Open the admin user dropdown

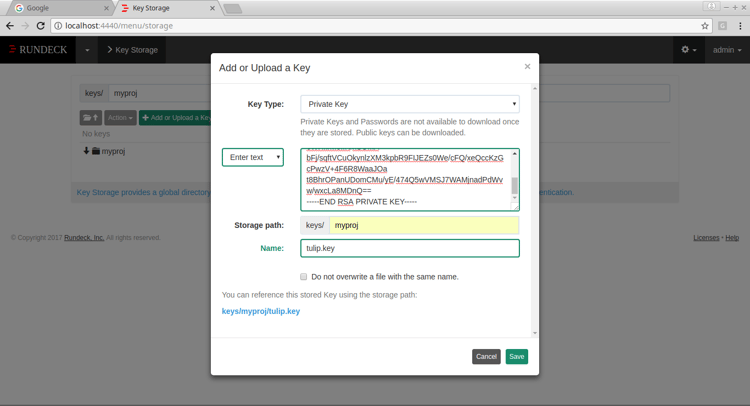point(727,50)
